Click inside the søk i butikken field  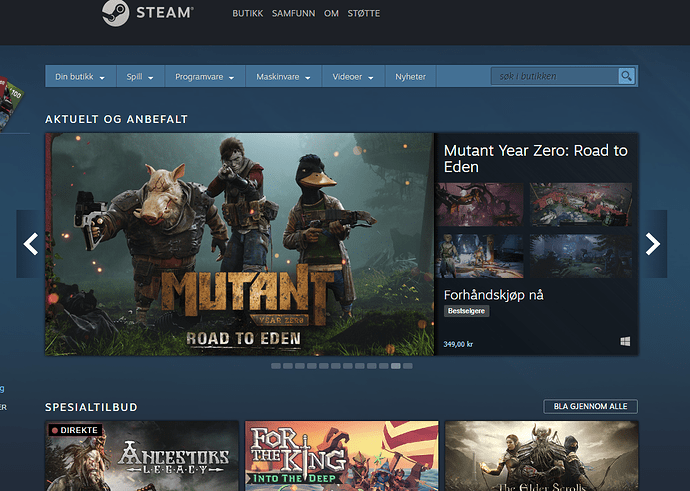[554, 76]
